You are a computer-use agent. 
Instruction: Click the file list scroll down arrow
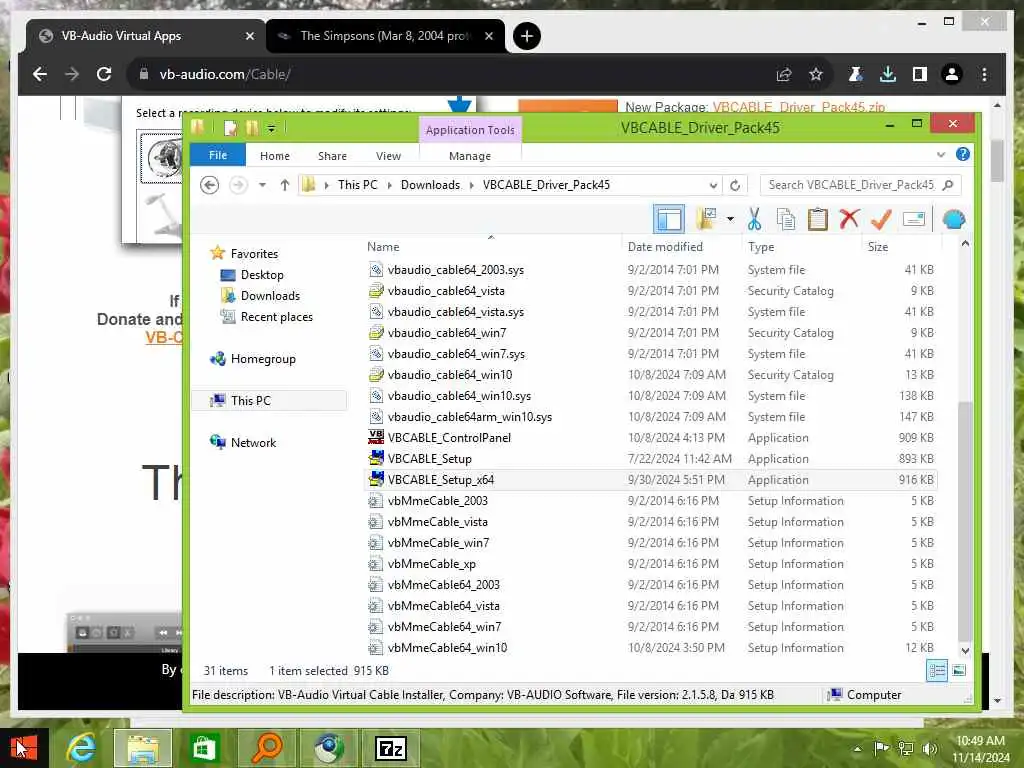pos(965,650)
